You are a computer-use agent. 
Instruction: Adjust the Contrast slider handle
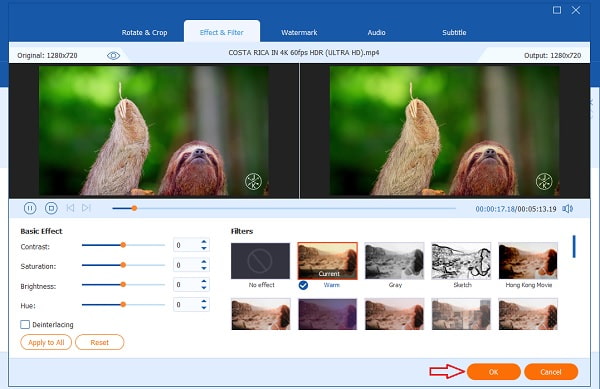pos(123,245)
